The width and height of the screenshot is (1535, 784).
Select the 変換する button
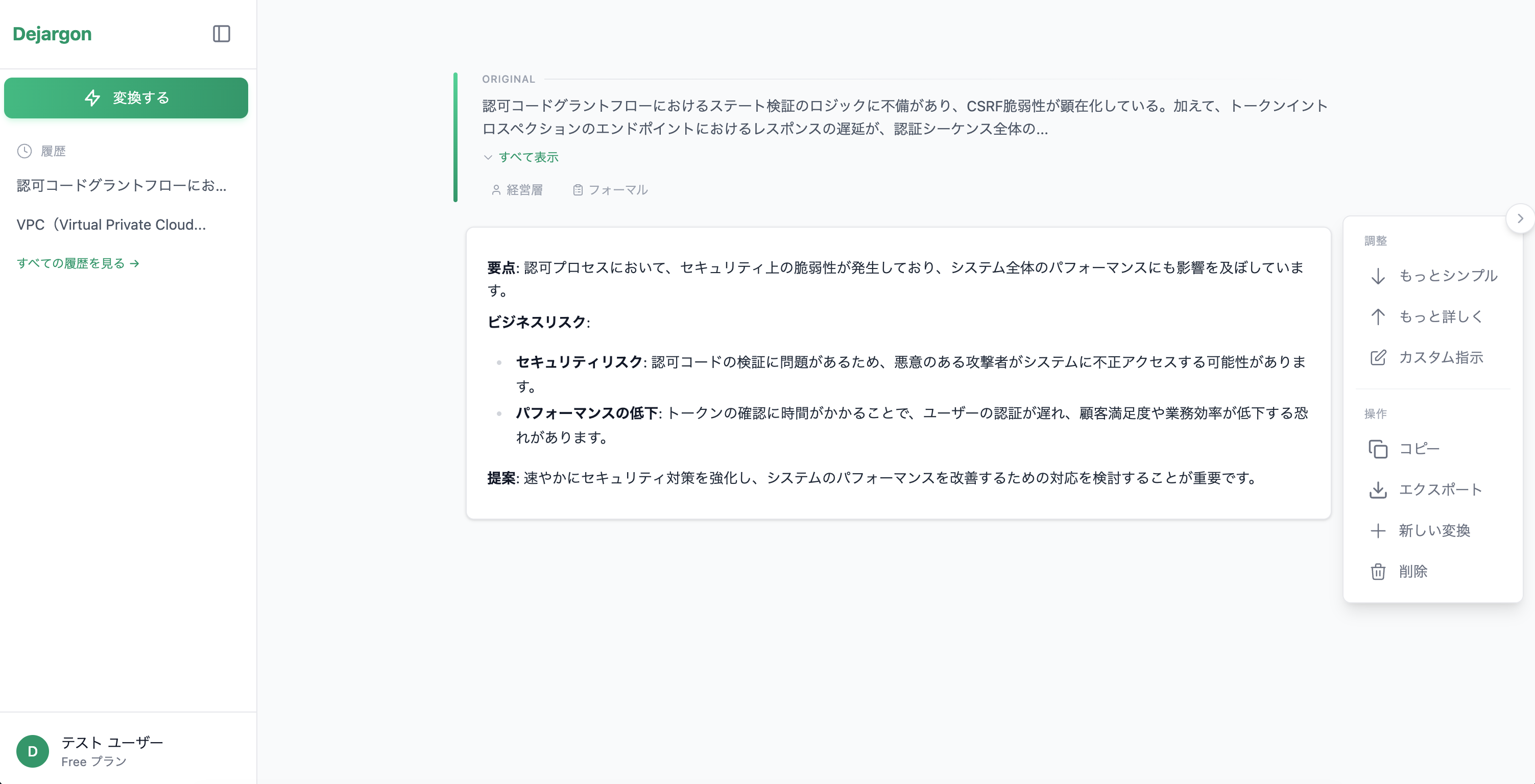point(126,97)
